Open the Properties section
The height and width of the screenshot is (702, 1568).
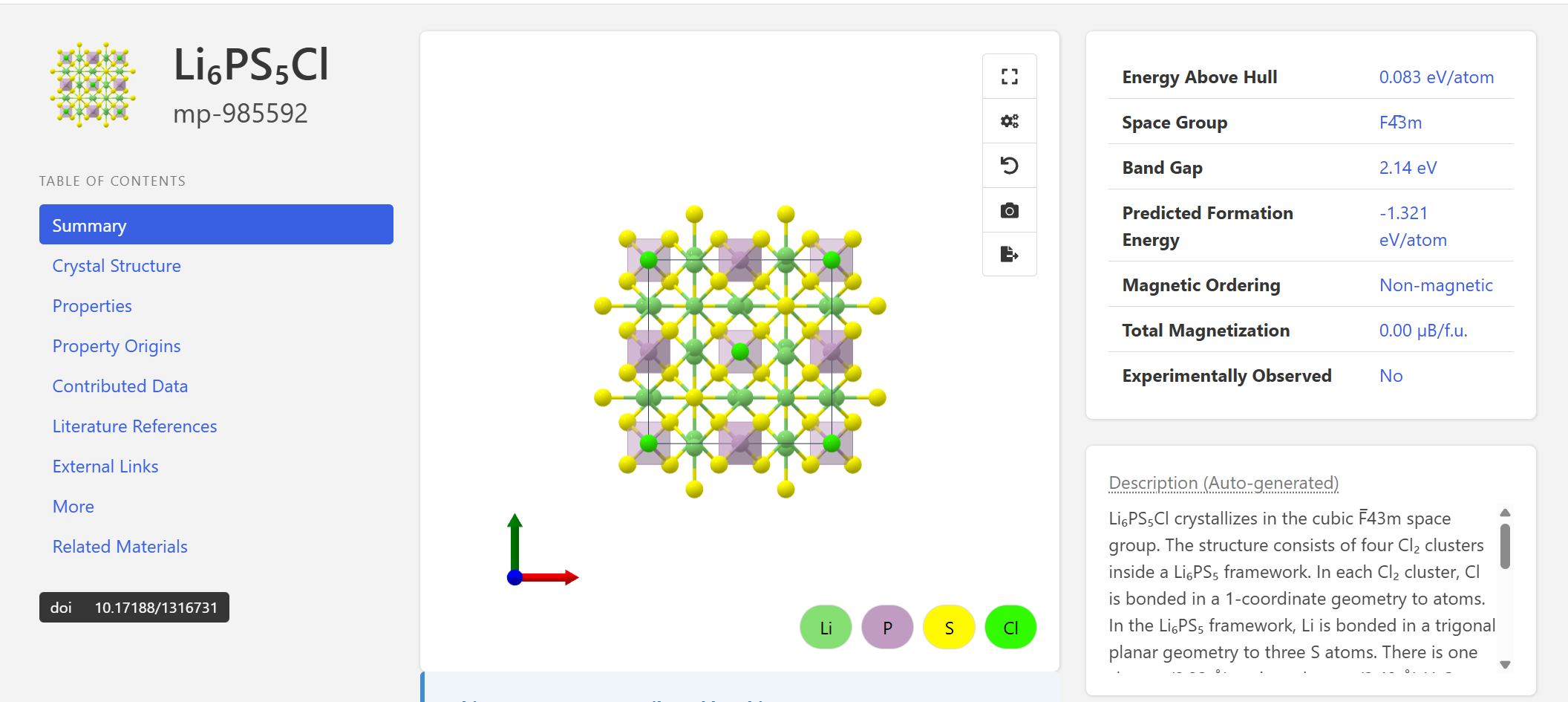tap(92, 305)
